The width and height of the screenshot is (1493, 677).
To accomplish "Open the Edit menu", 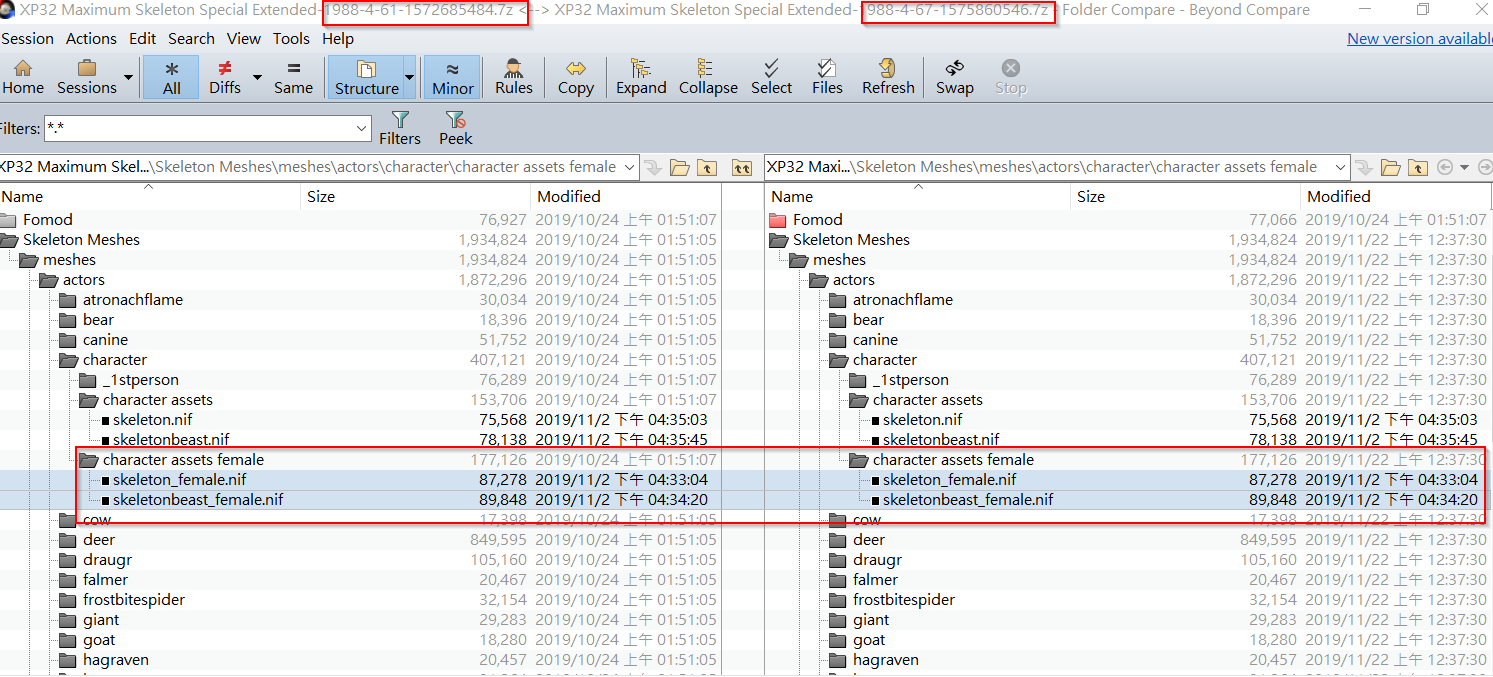I will point(142,38).
